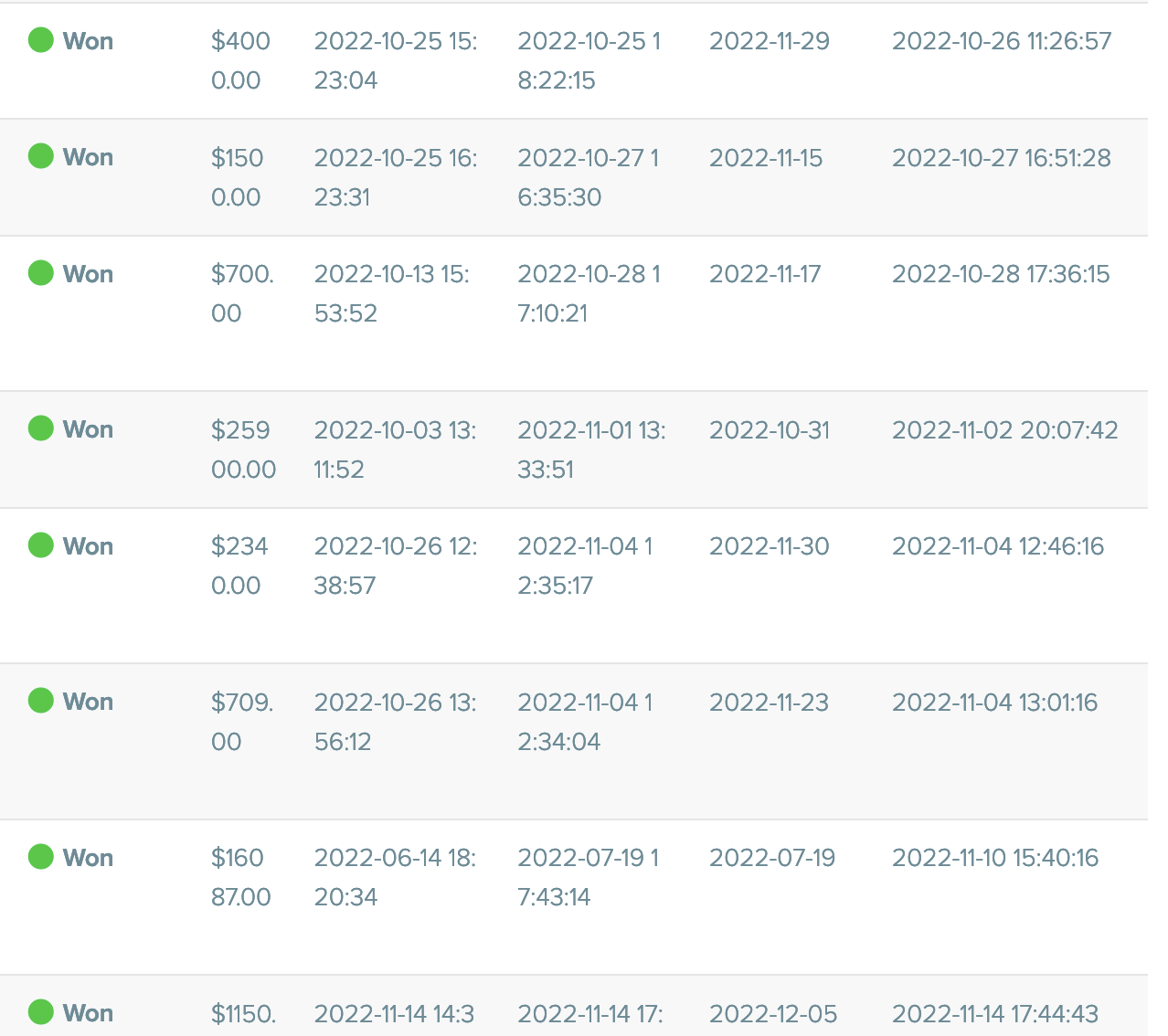Viewport: 1168px width, 1036px height.
Task: Click the timestamp 2022-11-04 13:01:16
Action: (994, 703)
